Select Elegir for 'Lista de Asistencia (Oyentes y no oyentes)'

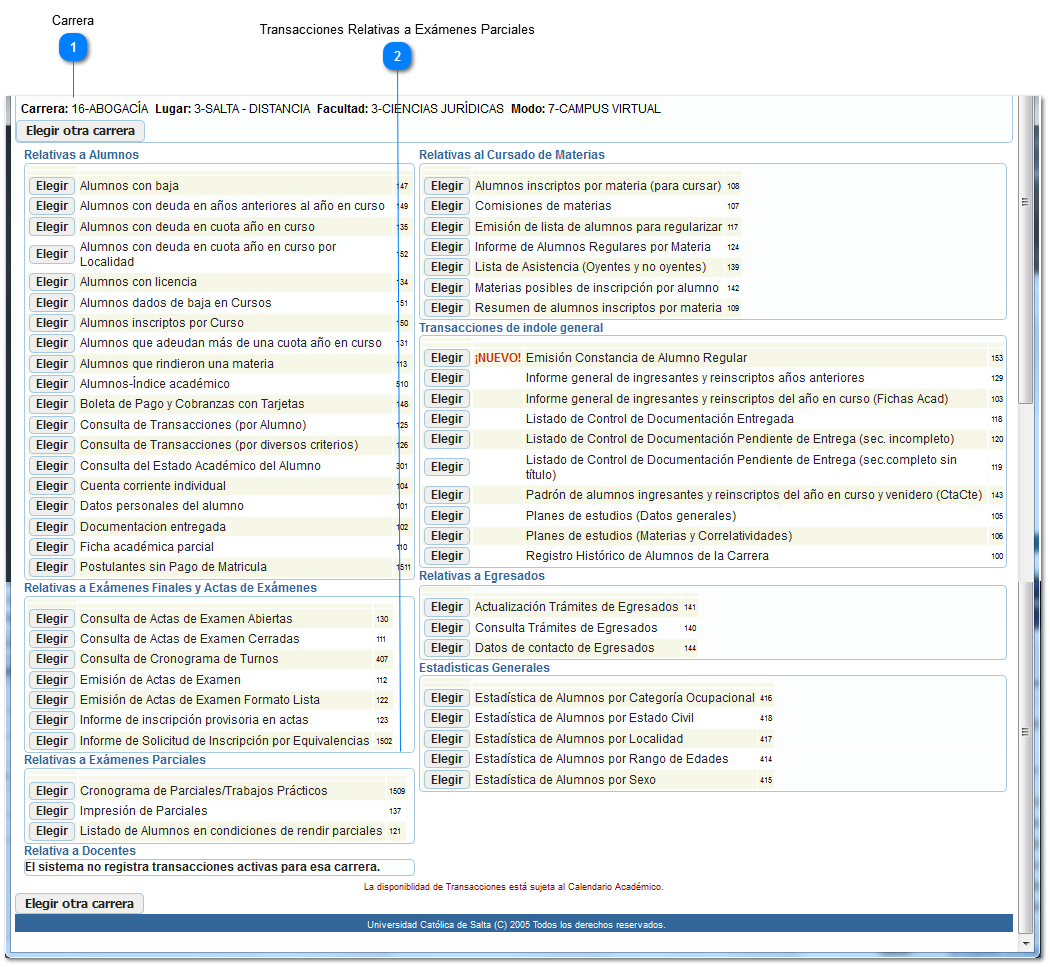pos(447,267)
